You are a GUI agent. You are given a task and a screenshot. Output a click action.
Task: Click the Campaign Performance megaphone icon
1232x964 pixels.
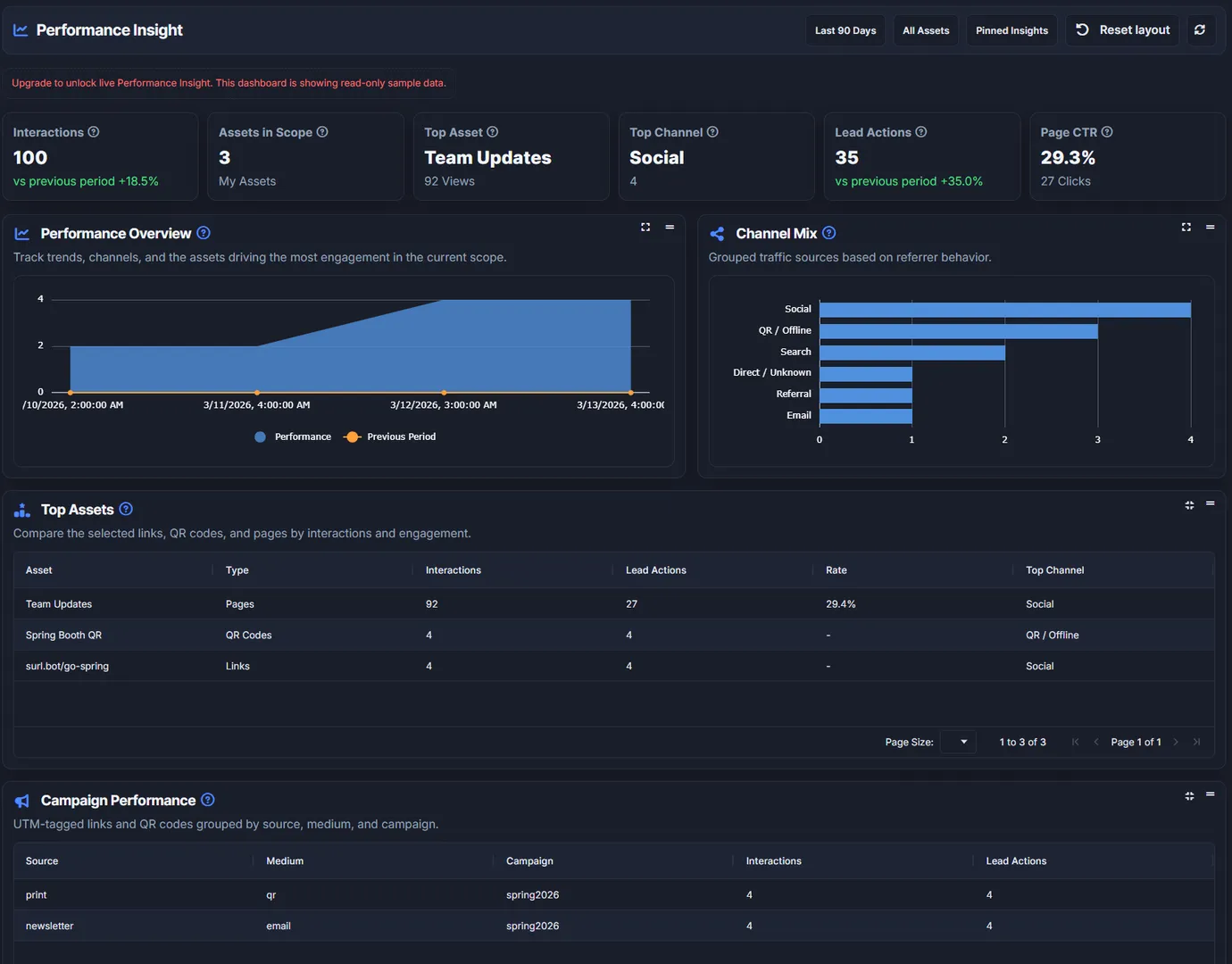coord(22,802)
